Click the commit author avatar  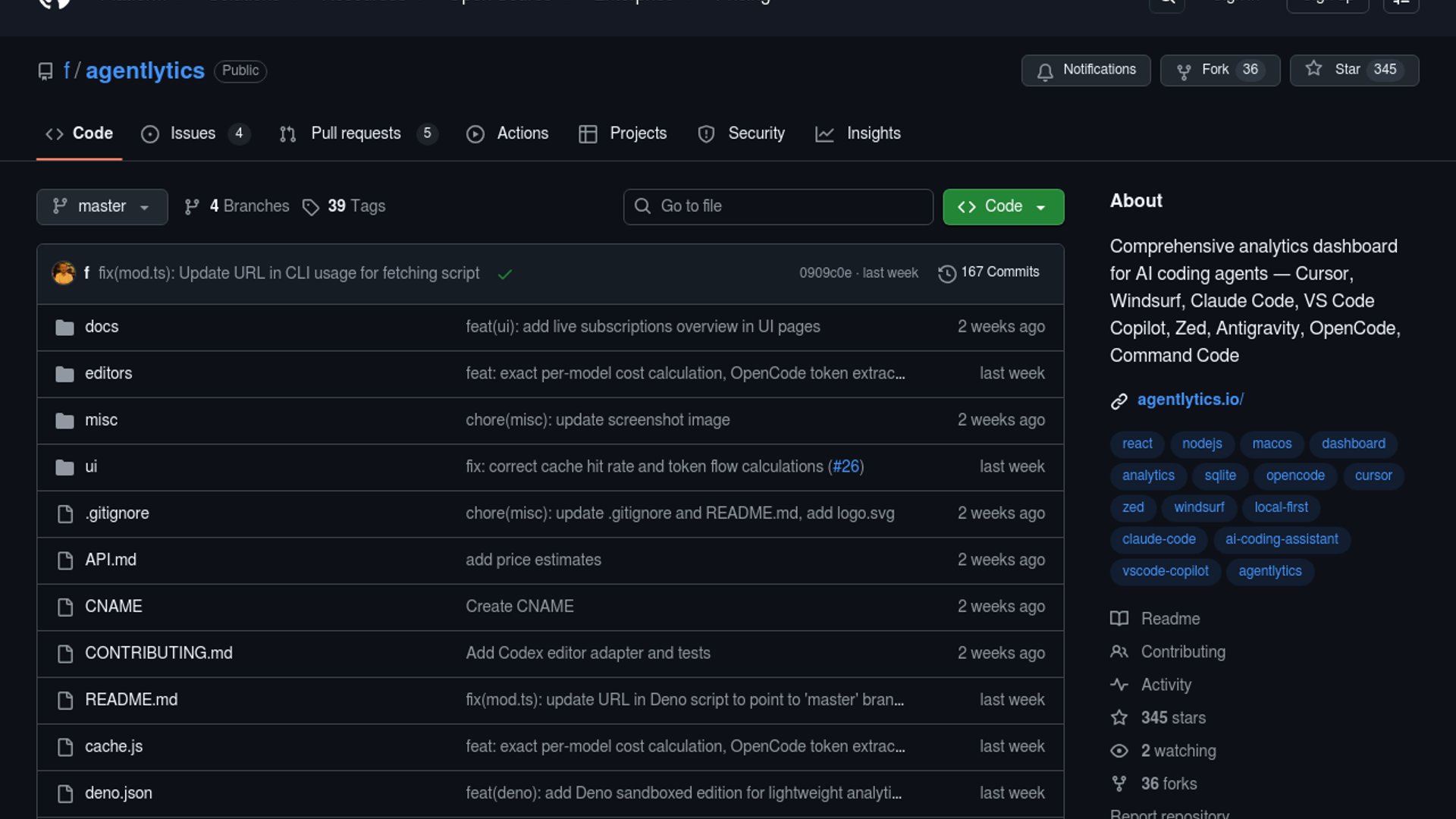64,273
